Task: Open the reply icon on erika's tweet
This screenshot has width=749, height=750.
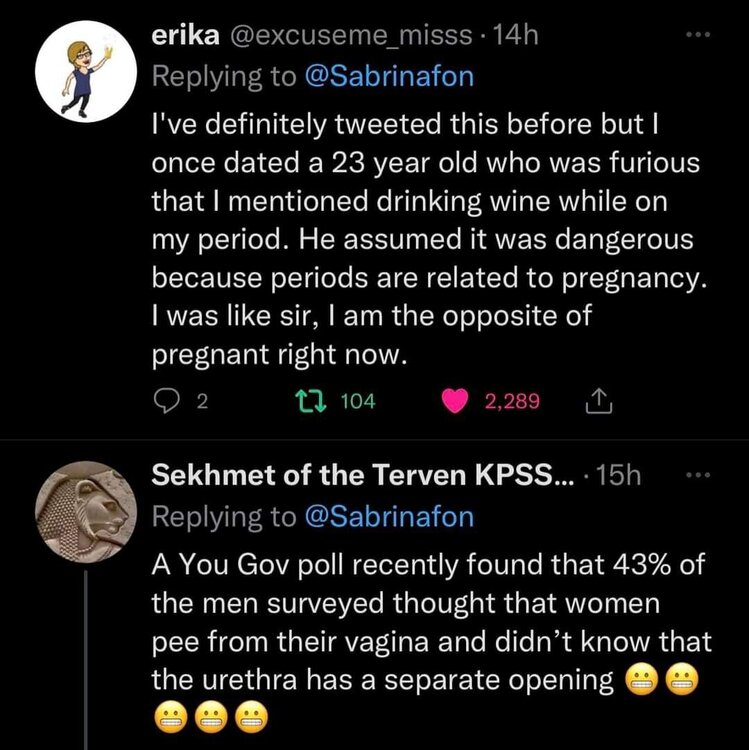Action: pyautogui.click(x=165, y=401)
